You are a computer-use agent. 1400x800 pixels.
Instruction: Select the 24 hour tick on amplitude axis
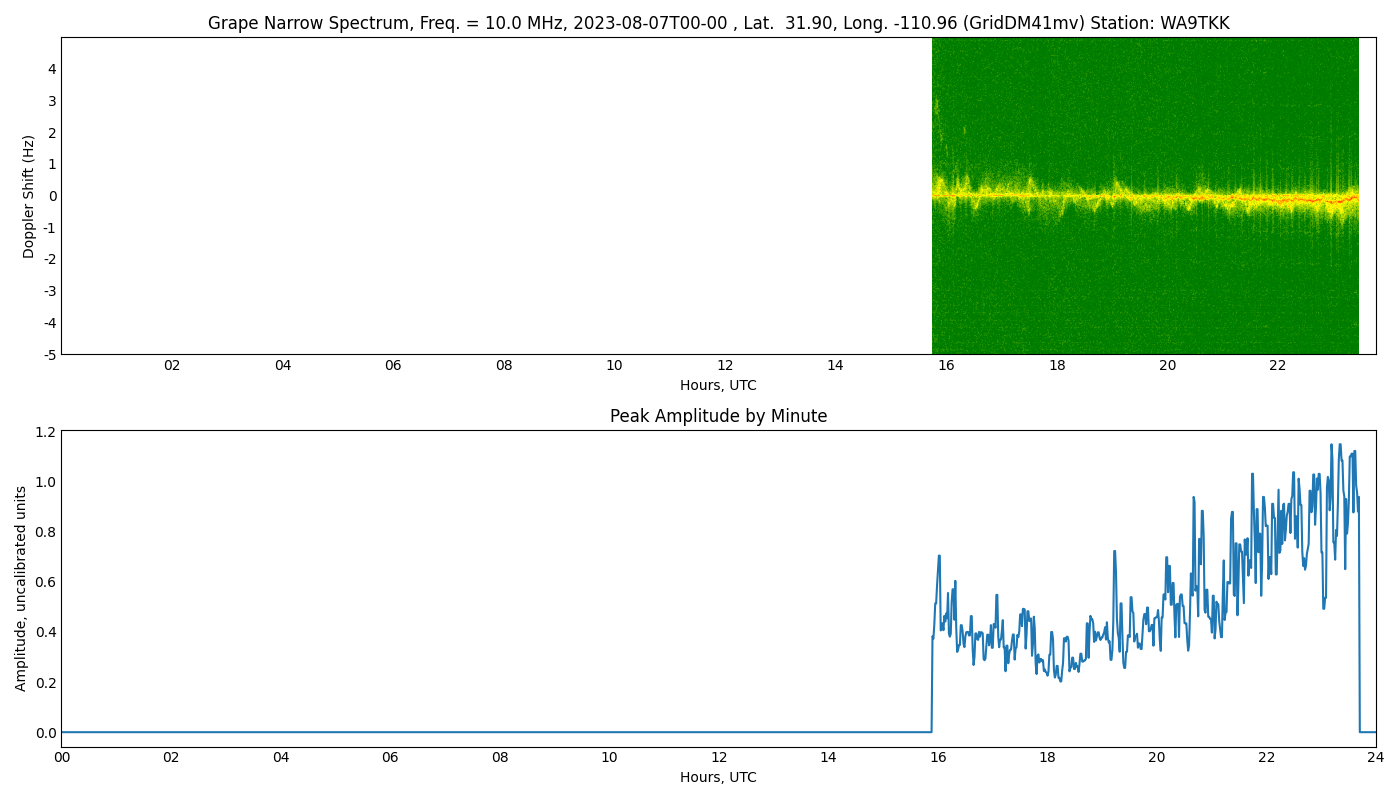click(x=1376, y=758)
